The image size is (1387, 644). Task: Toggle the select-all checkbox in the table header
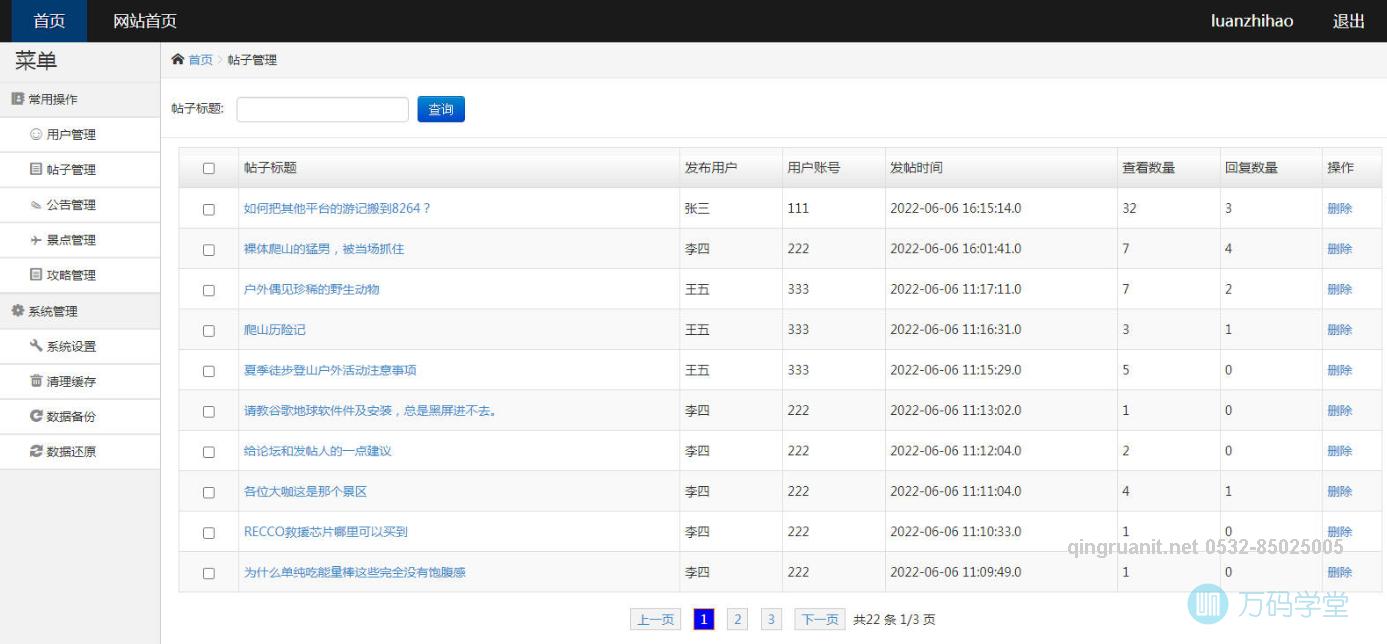pyautogui.click(x=208, y=167)
